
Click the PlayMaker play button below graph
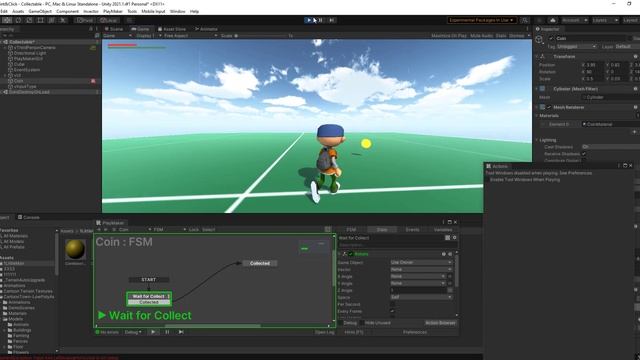(x=153, y=332)
